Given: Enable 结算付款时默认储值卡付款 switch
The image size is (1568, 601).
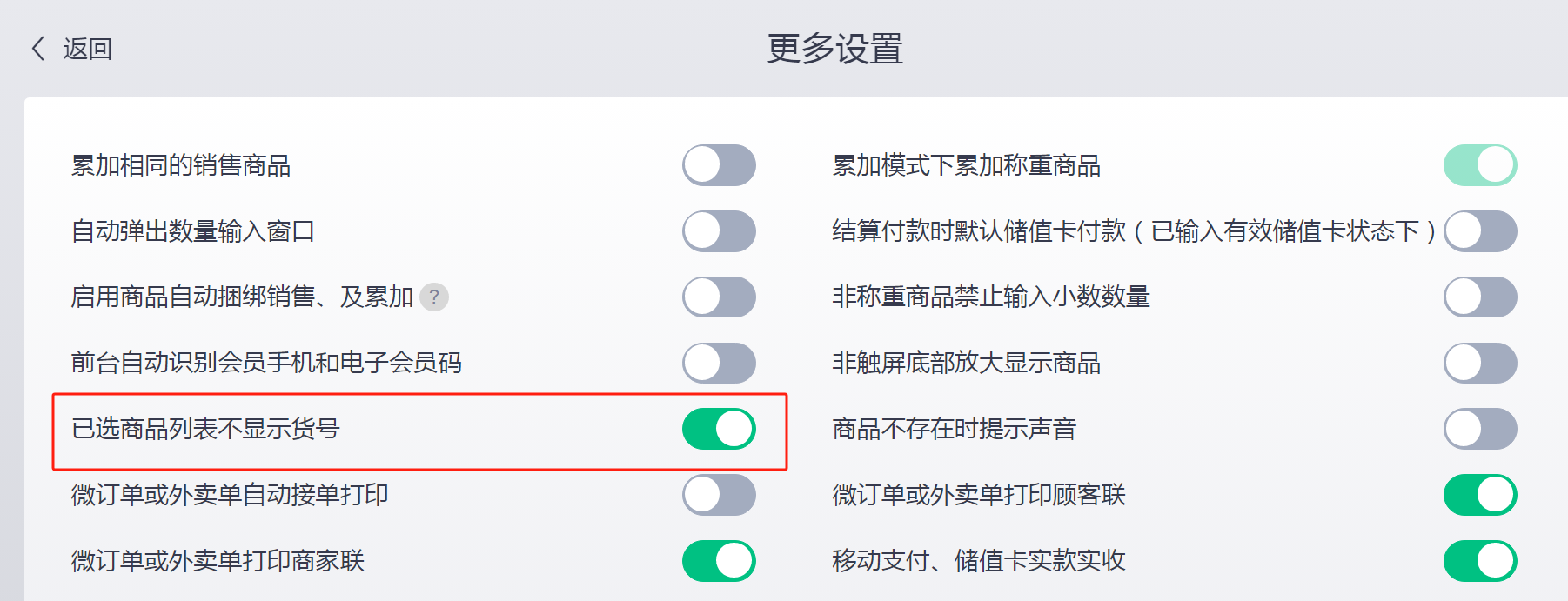Looking at the screenshot, I should tap(1480, 231).
